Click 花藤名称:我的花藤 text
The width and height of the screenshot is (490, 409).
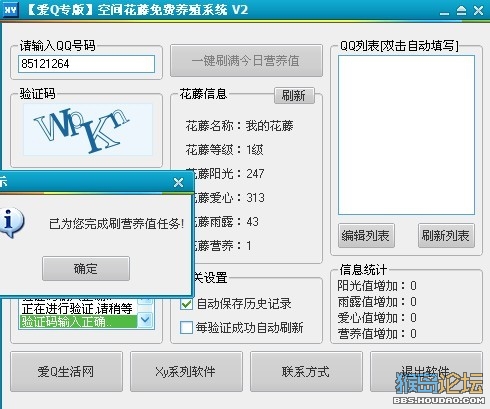click(x=239, y=126)
